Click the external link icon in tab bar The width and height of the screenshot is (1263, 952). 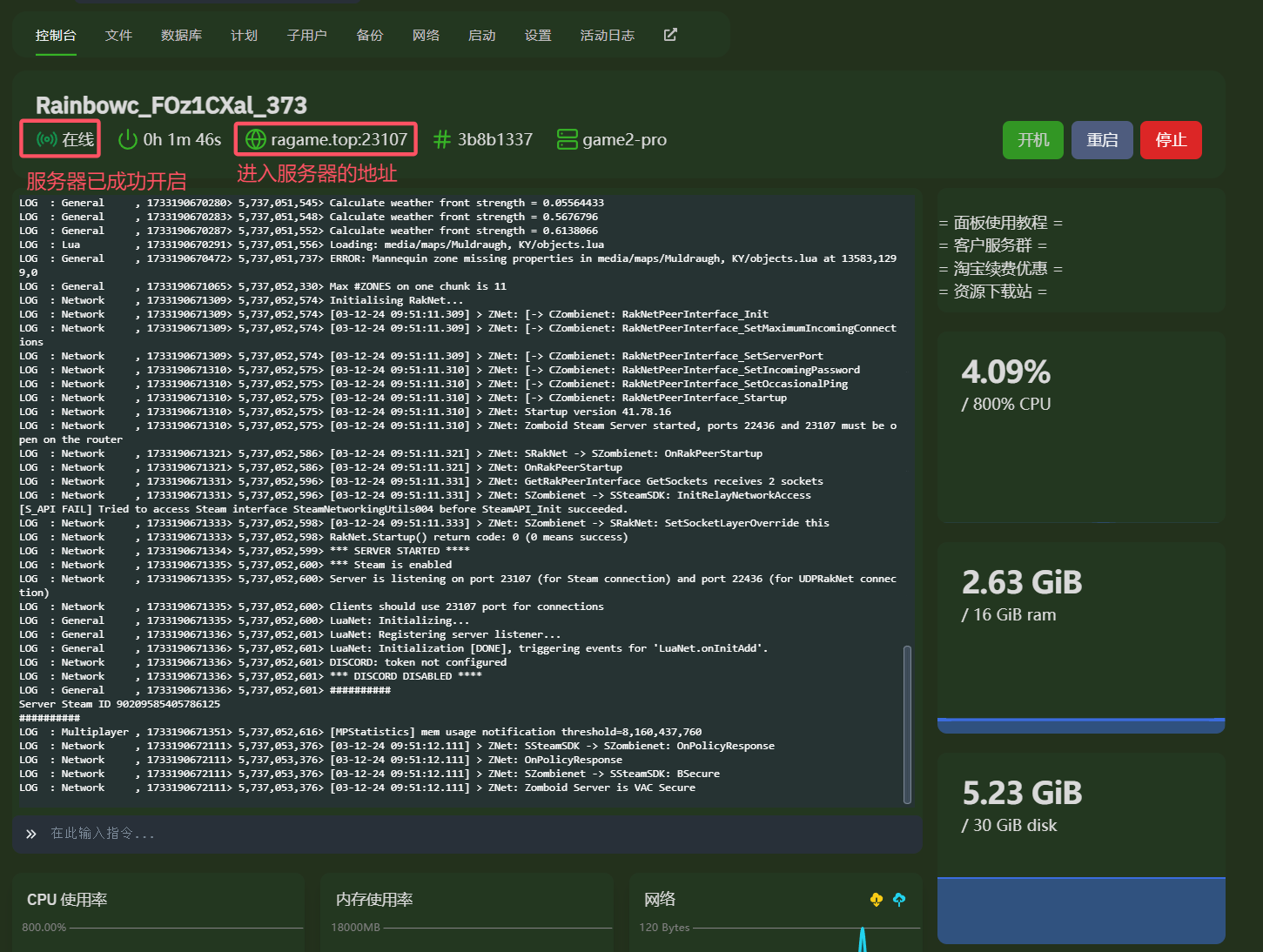(x=670, y=35)
